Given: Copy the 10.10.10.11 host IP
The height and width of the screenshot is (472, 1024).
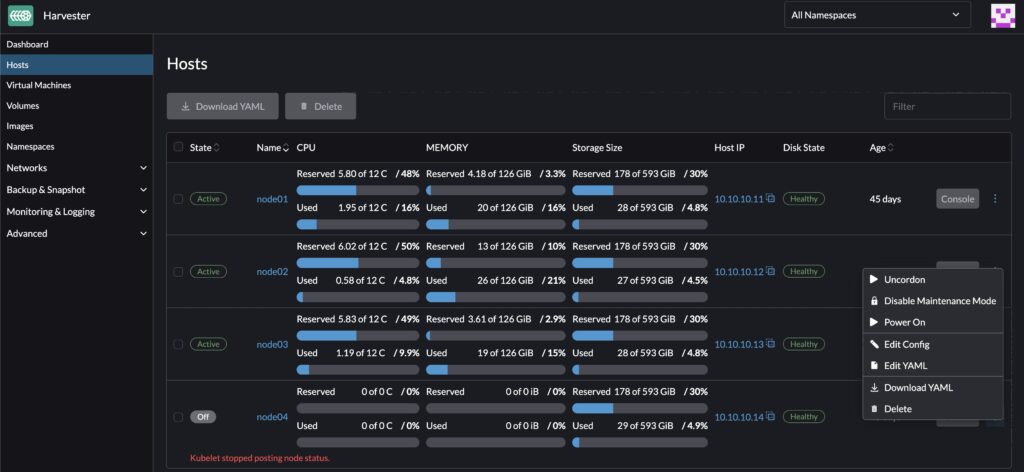Looking at the screenshot, I should [771, 199].
